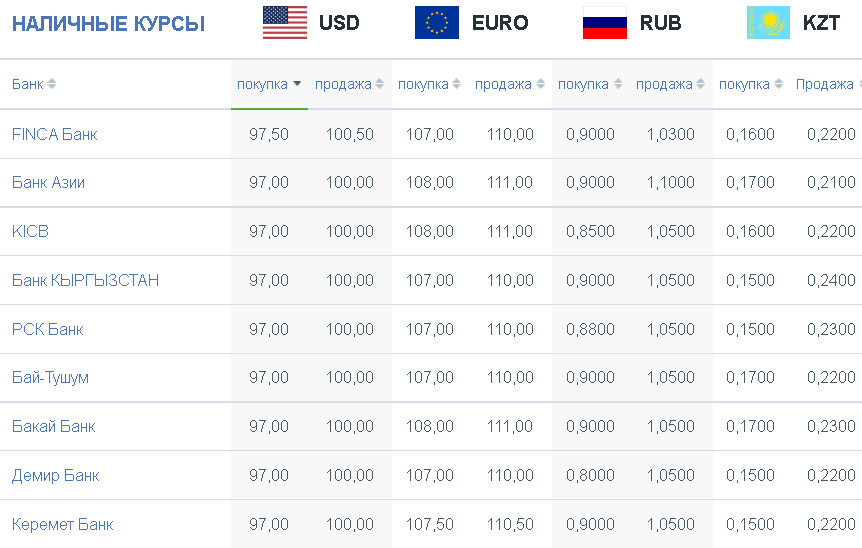
Task: Click the Kazakhstan flag KZT icon
Action: (x=769, y=23)
